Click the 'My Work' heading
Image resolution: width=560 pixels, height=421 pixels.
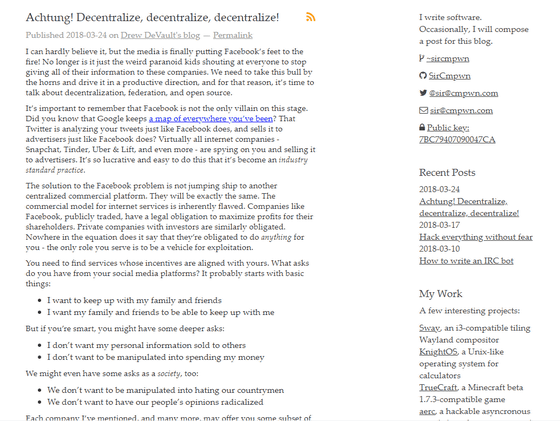point(441,294)
